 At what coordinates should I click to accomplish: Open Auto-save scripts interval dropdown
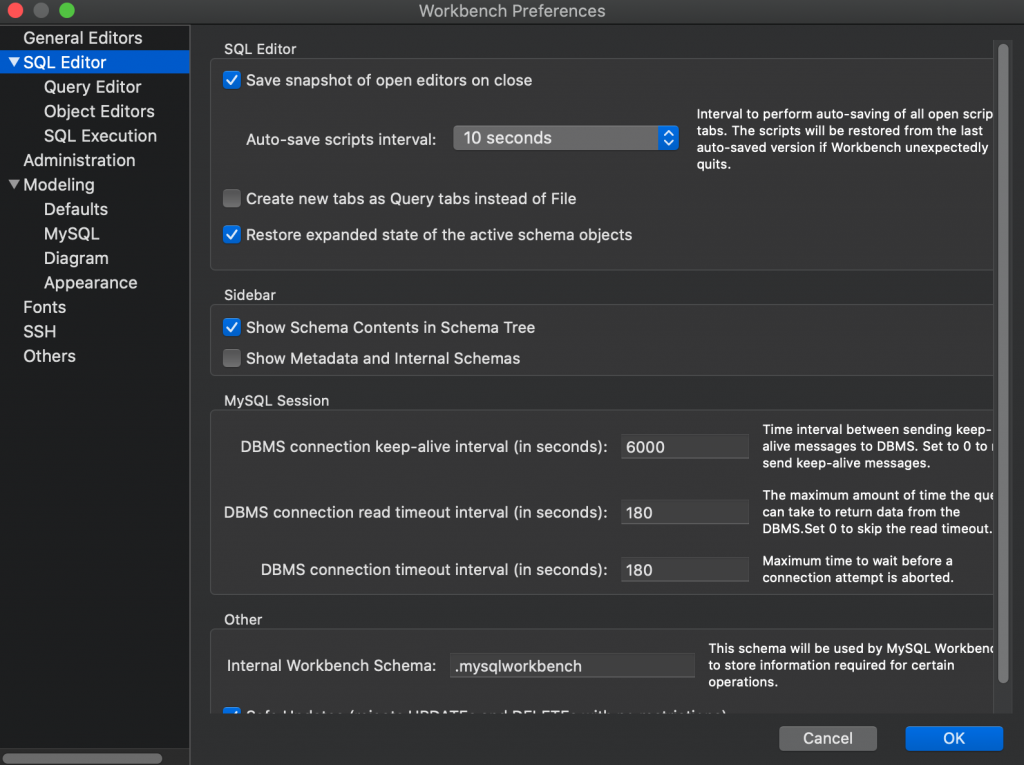click(566, 138)
